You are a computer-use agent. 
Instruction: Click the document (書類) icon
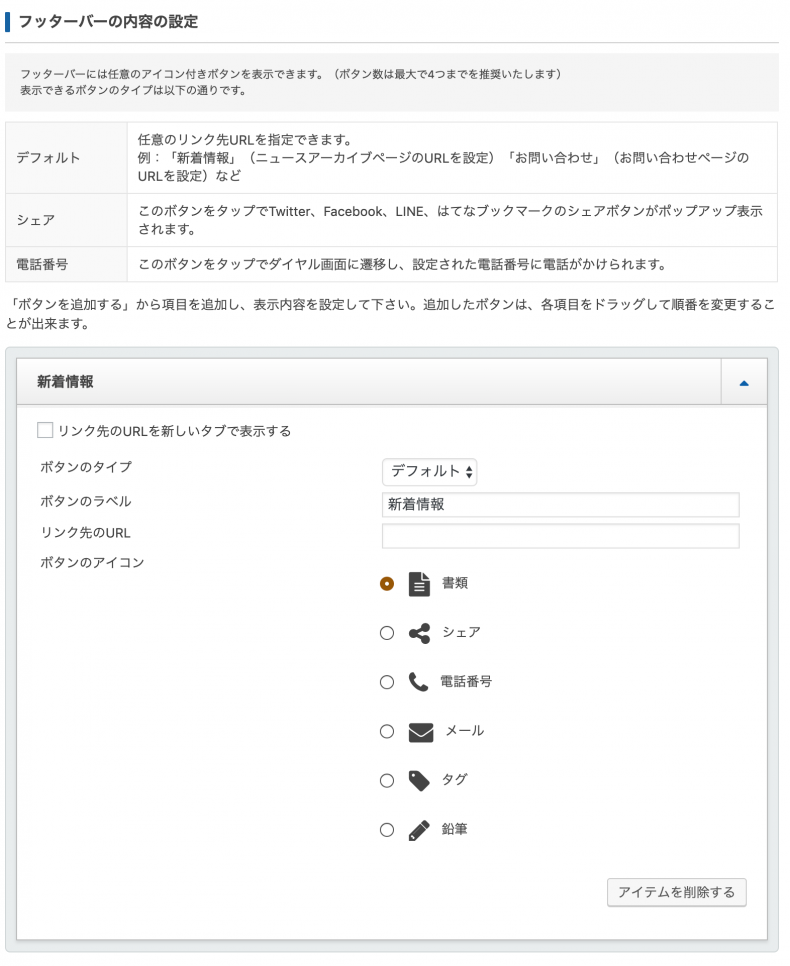point(420,584)
